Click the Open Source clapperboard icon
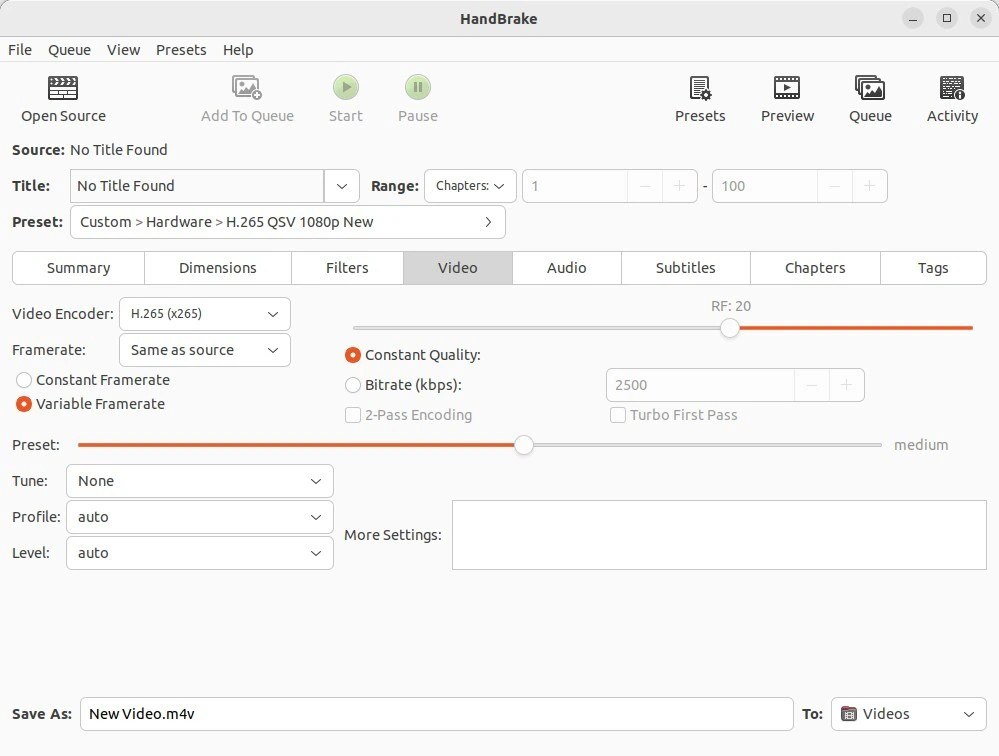This screenshot has height=756, width=999. pyautogui.click(x=63, y=88)
